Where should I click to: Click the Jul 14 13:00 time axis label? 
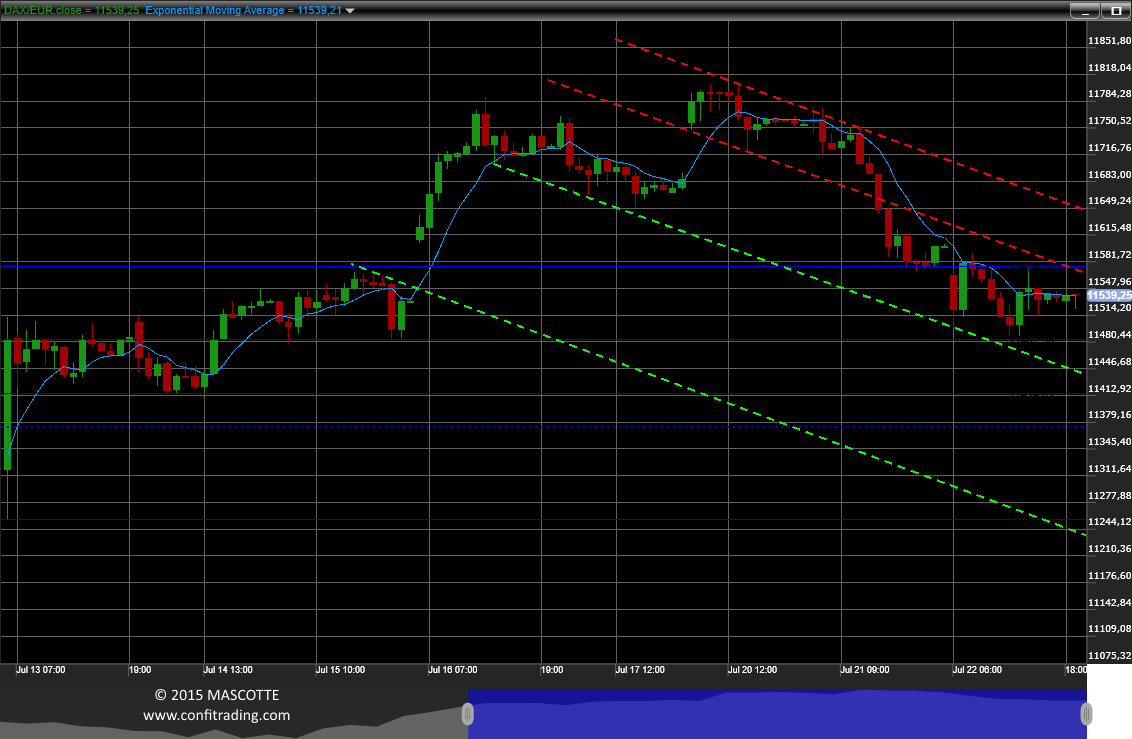tap(228, 670)
